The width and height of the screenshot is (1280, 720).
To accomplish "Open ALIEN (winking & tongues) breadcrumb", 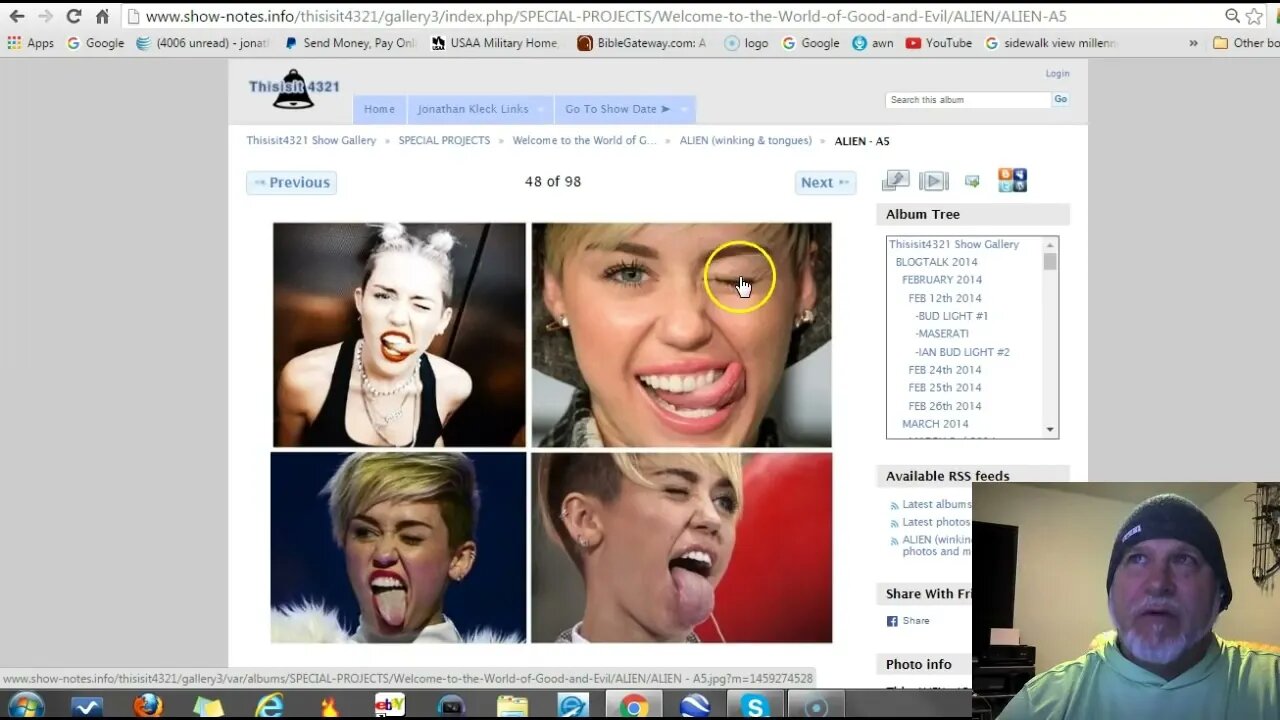I will (745, 141).
